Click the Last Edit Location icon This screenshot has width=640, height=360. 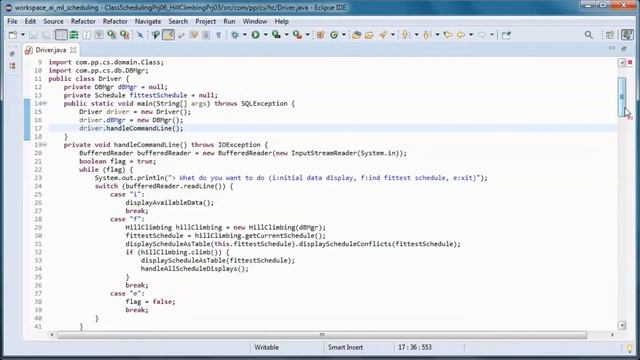[x=448, y=35]
